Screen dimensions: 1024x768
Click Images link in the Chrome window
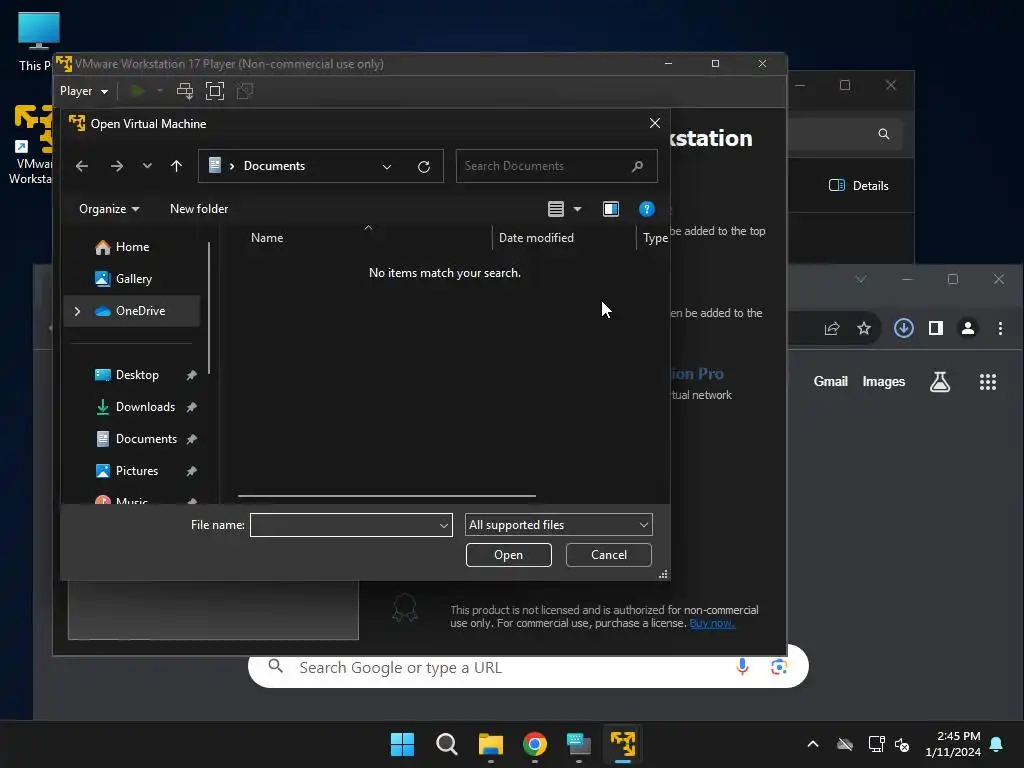[x=884, y=381]
